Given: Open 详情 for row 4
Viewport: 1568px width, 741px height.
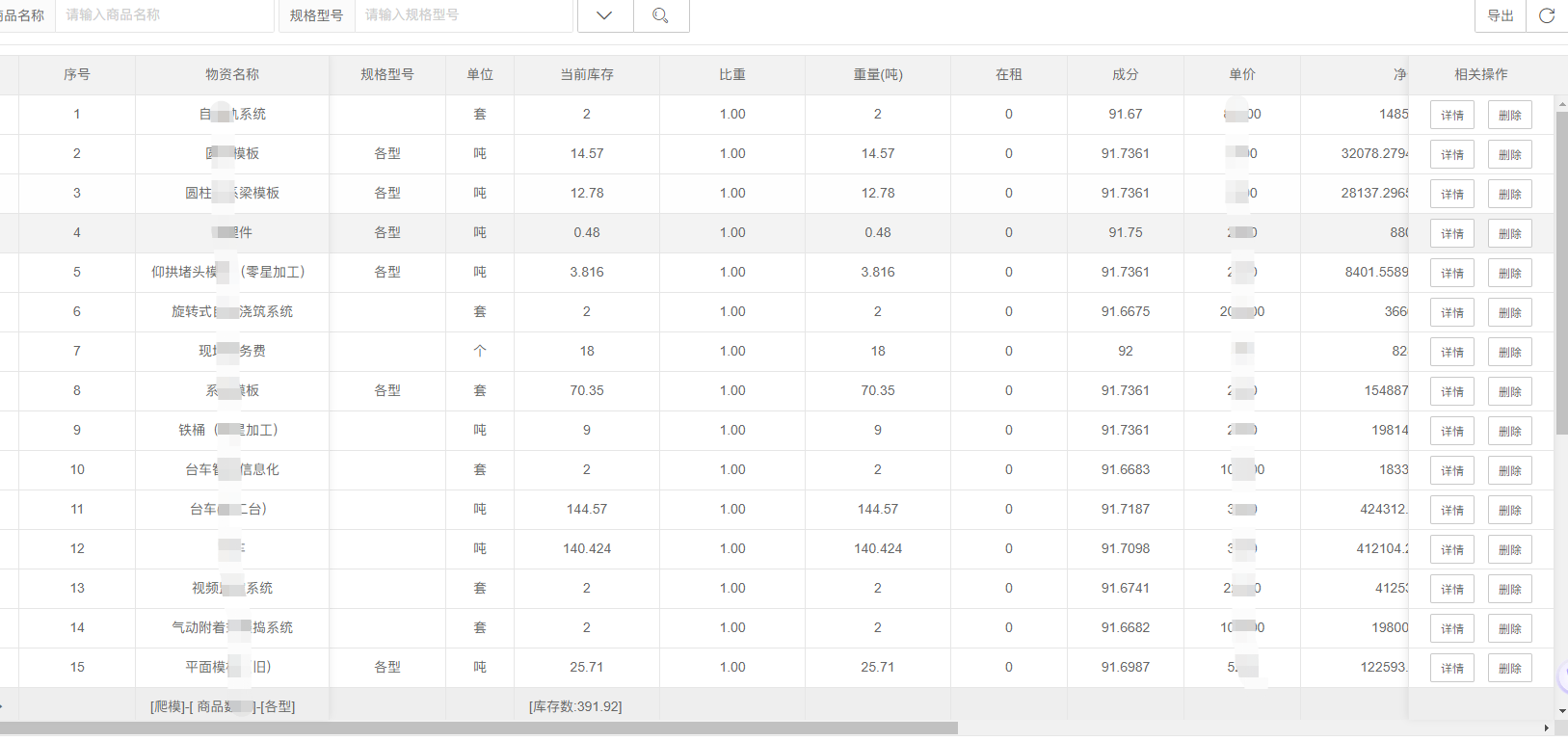Looking at the screenshot, I should tap(1451, 234).
